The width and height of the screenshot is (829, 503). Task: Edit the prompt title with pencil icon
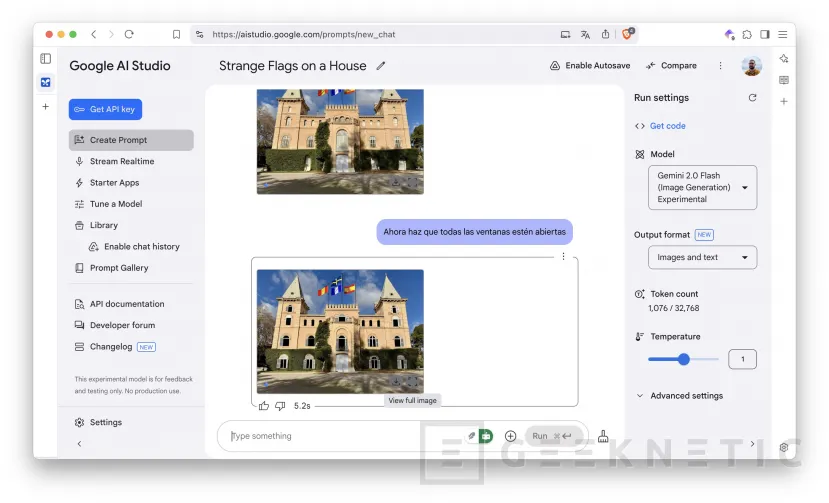[381, 66]
